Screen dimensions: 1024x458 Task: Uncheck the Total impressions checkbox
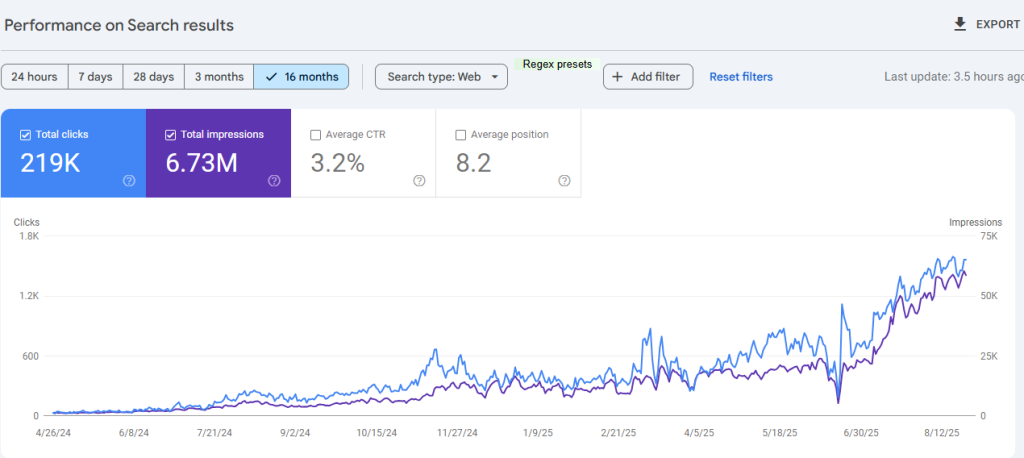[x=171, y=135]
